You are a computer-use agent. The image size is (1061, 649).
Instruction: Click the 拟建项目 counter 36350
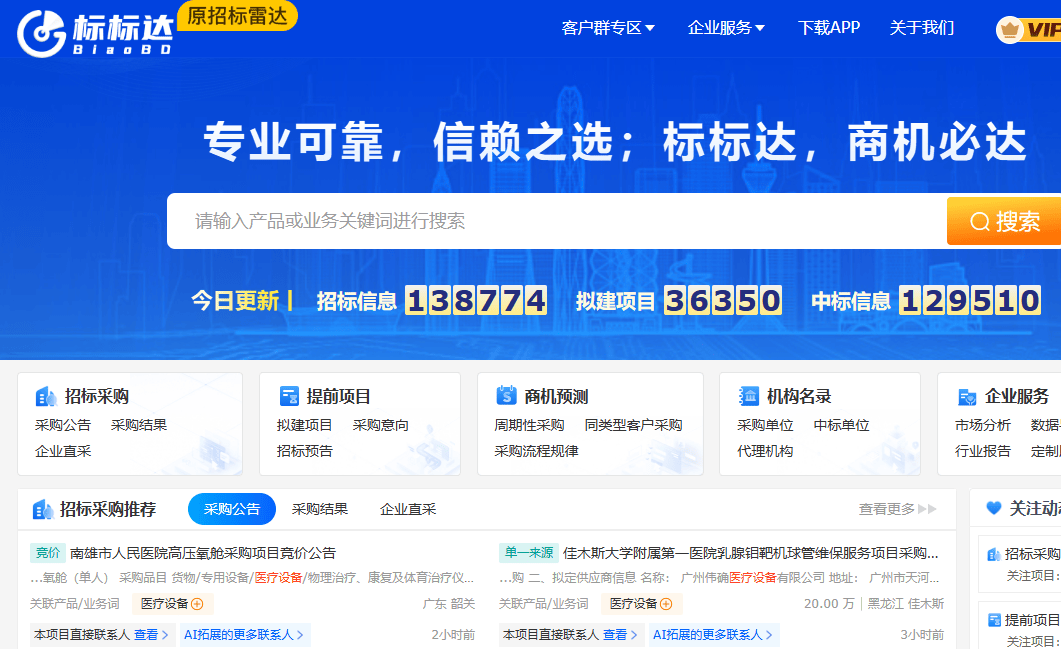click(723, 300)
